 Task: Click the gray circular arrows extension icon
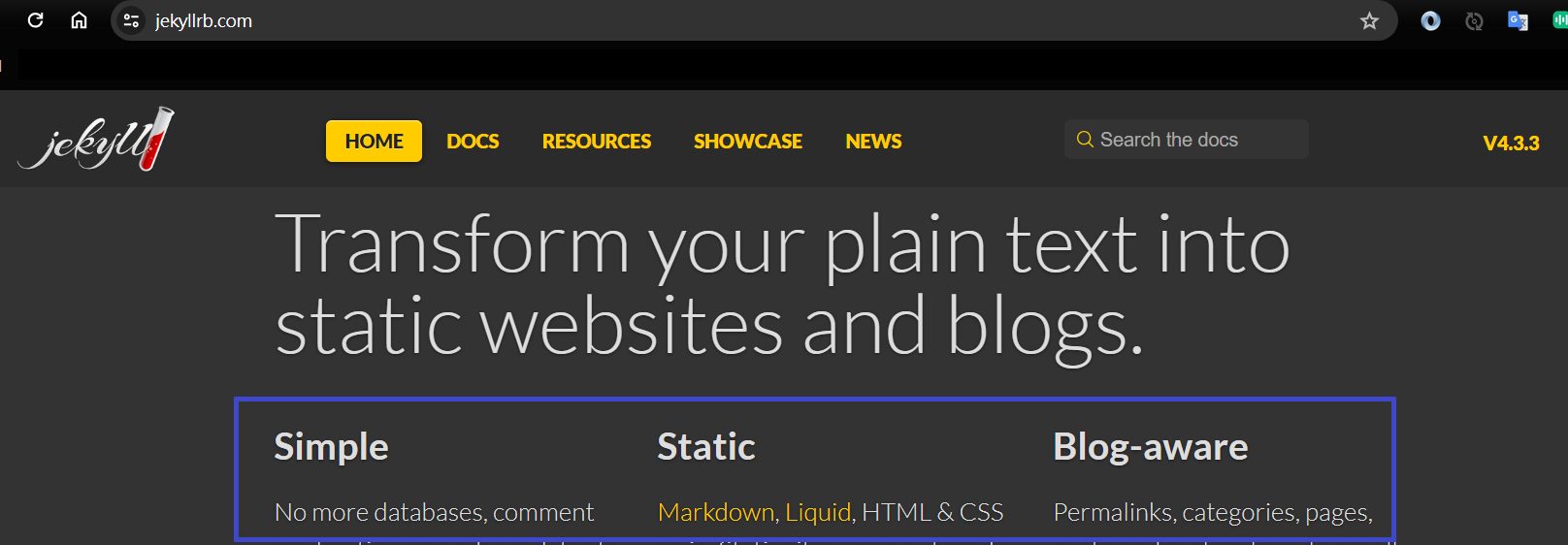(x=1474, y=21)
